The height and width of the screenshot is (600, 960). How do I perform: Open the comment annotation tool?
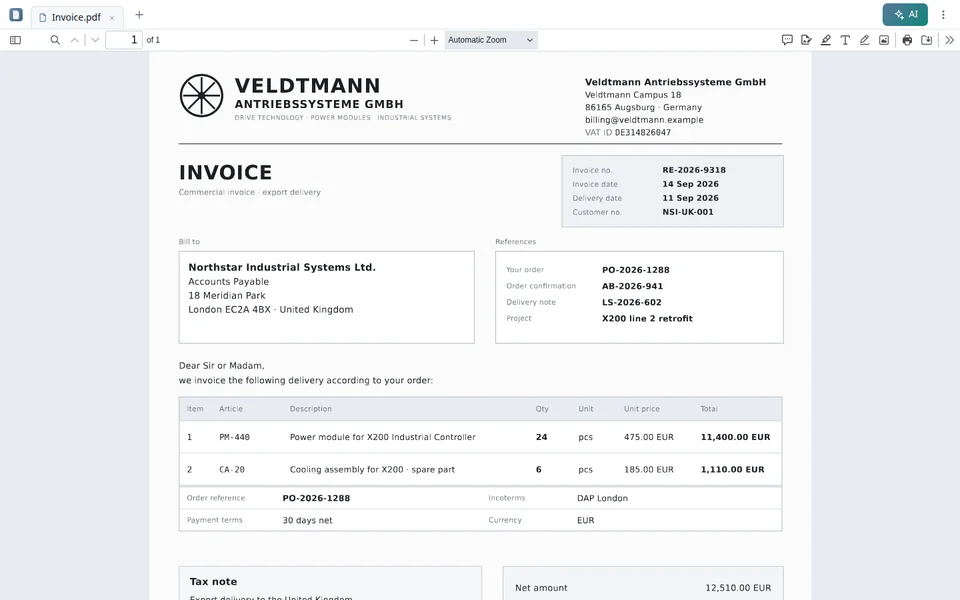coord(787,40)
